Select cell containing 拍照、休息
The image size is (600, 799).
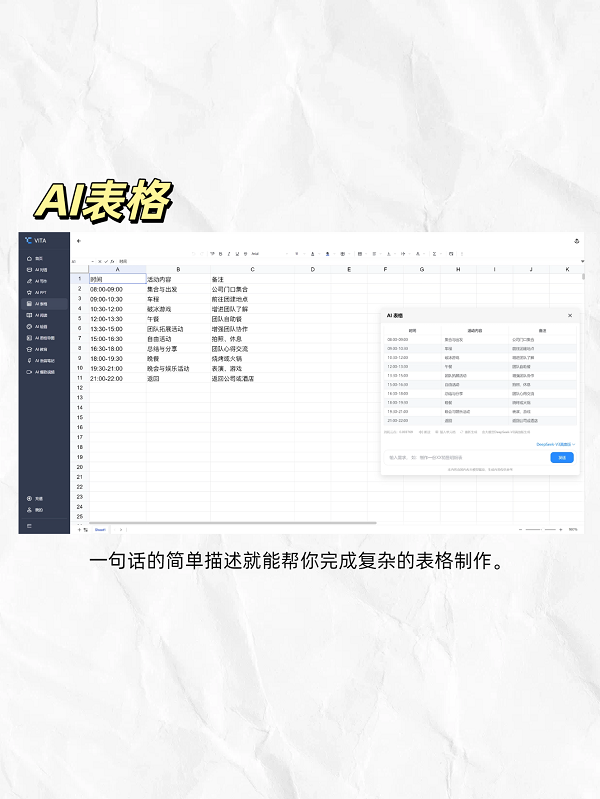(x=252, y=339)
